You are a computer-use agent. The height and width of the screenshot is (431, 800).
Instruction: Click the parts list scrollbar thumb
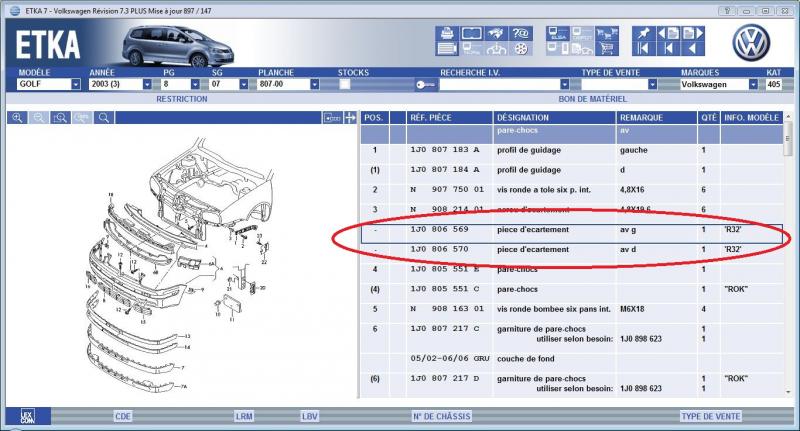pos(788,138)
